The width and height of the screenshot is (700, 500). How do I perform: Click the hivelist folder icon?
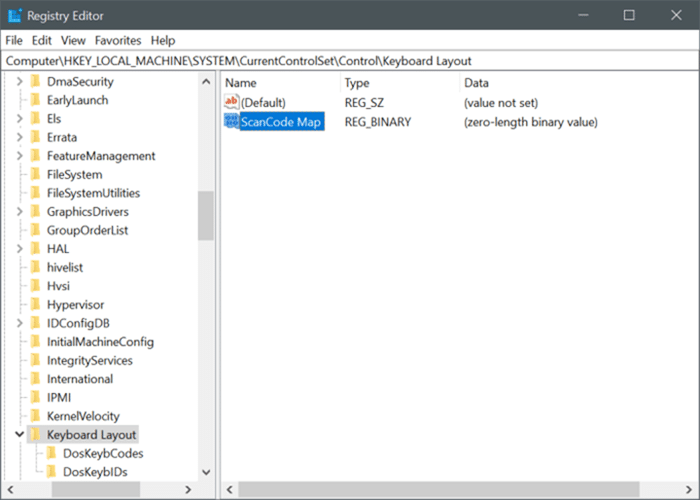[x=35, y=267]
